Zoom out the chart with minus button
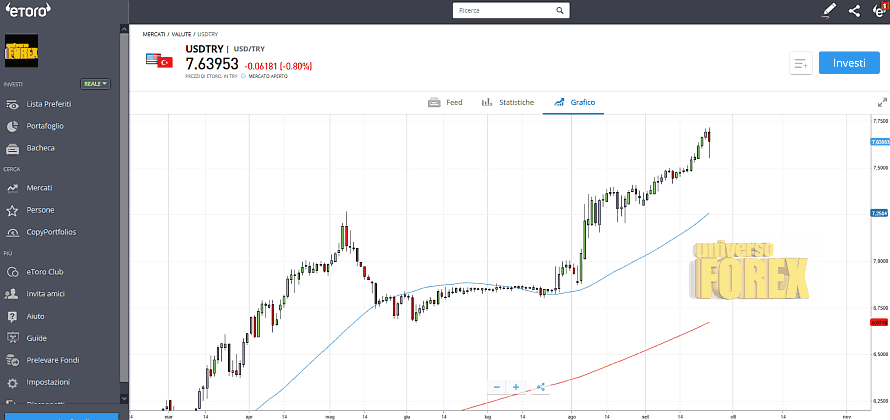The width and height of the screenshot is (890, 420). [x=496, y=387]
